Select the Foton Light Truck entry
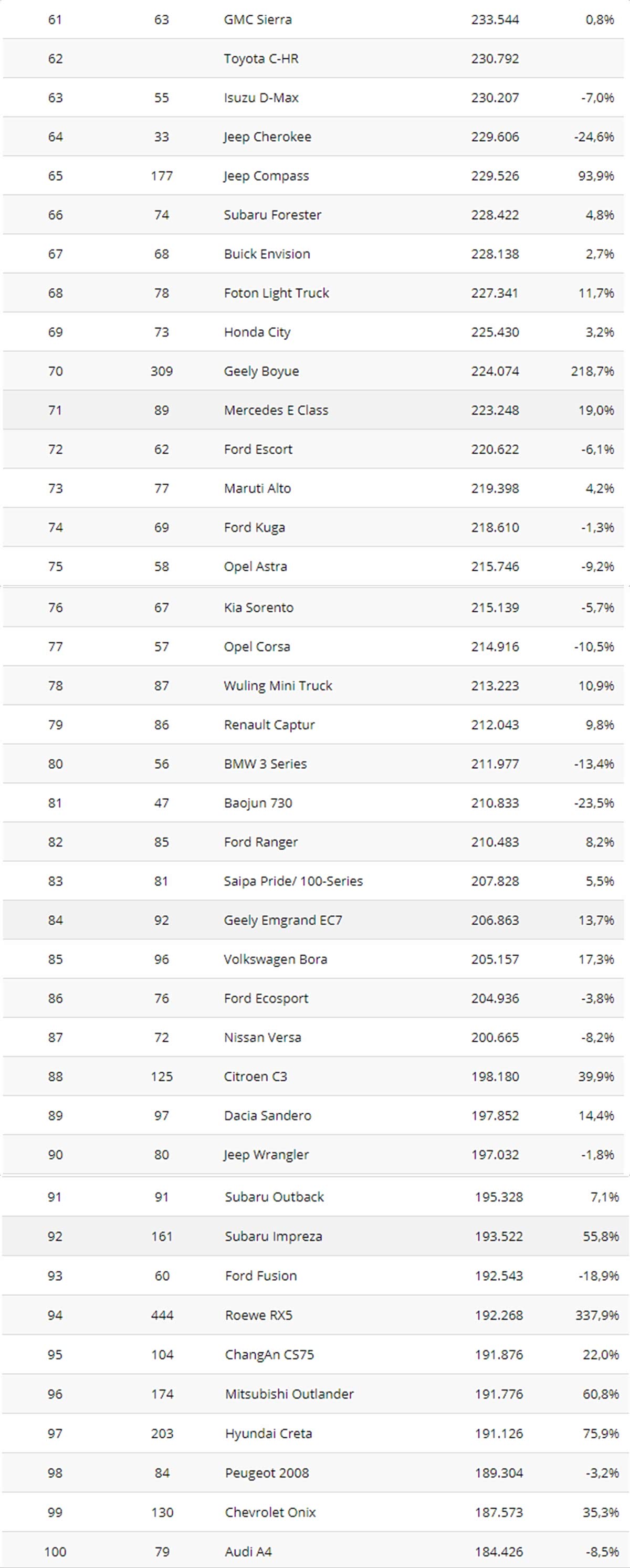 [x=276, y=293]
